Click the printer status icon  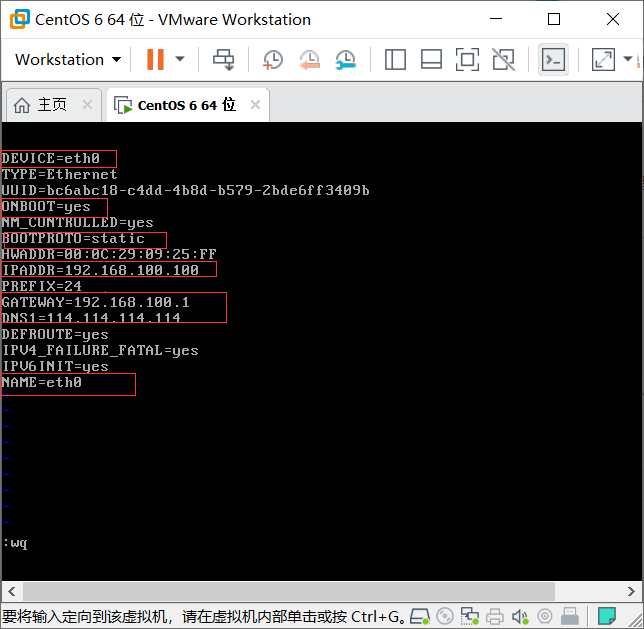point(495,616)
